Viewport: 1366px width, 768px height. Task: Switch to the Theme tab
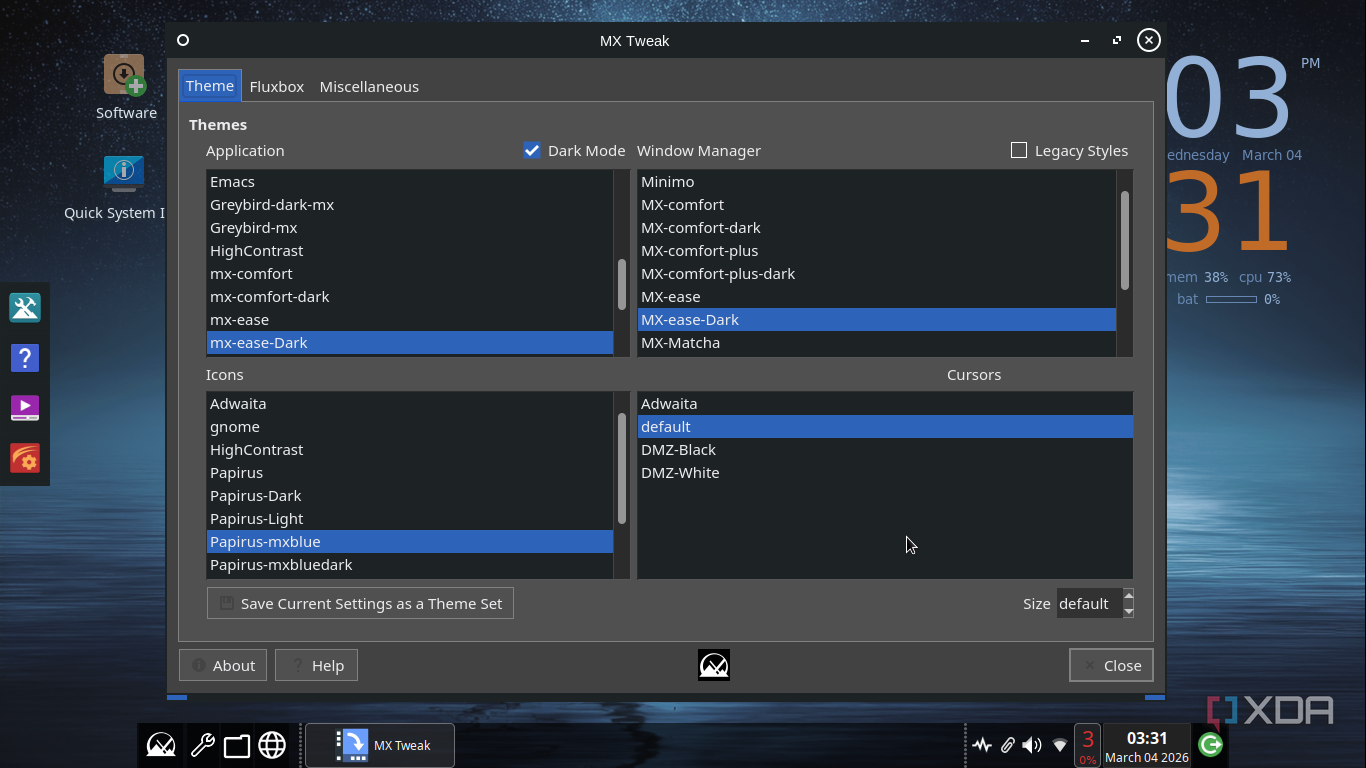(210, 86)
